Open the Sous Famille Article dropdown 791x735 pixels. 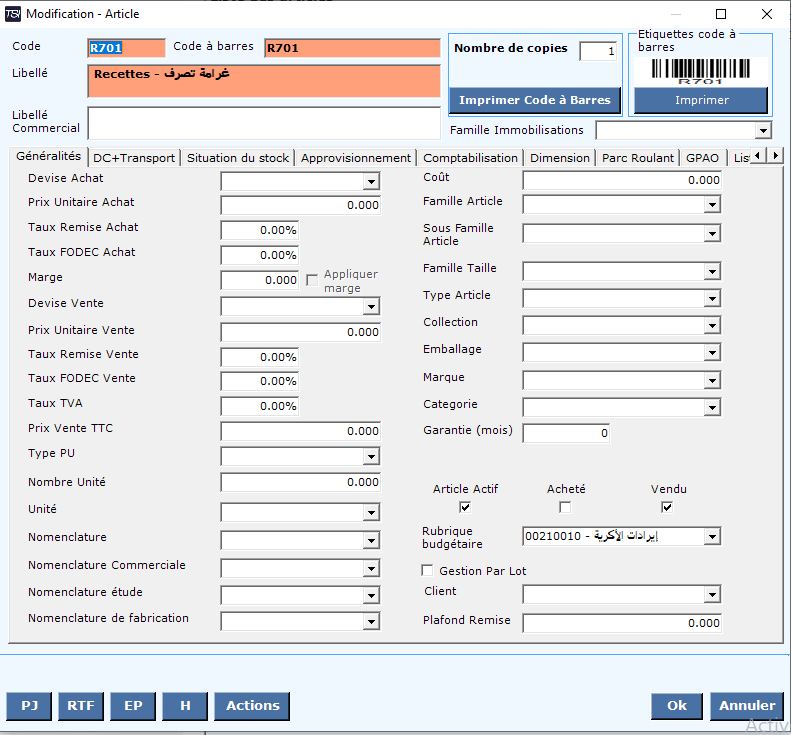coord(712,234)
